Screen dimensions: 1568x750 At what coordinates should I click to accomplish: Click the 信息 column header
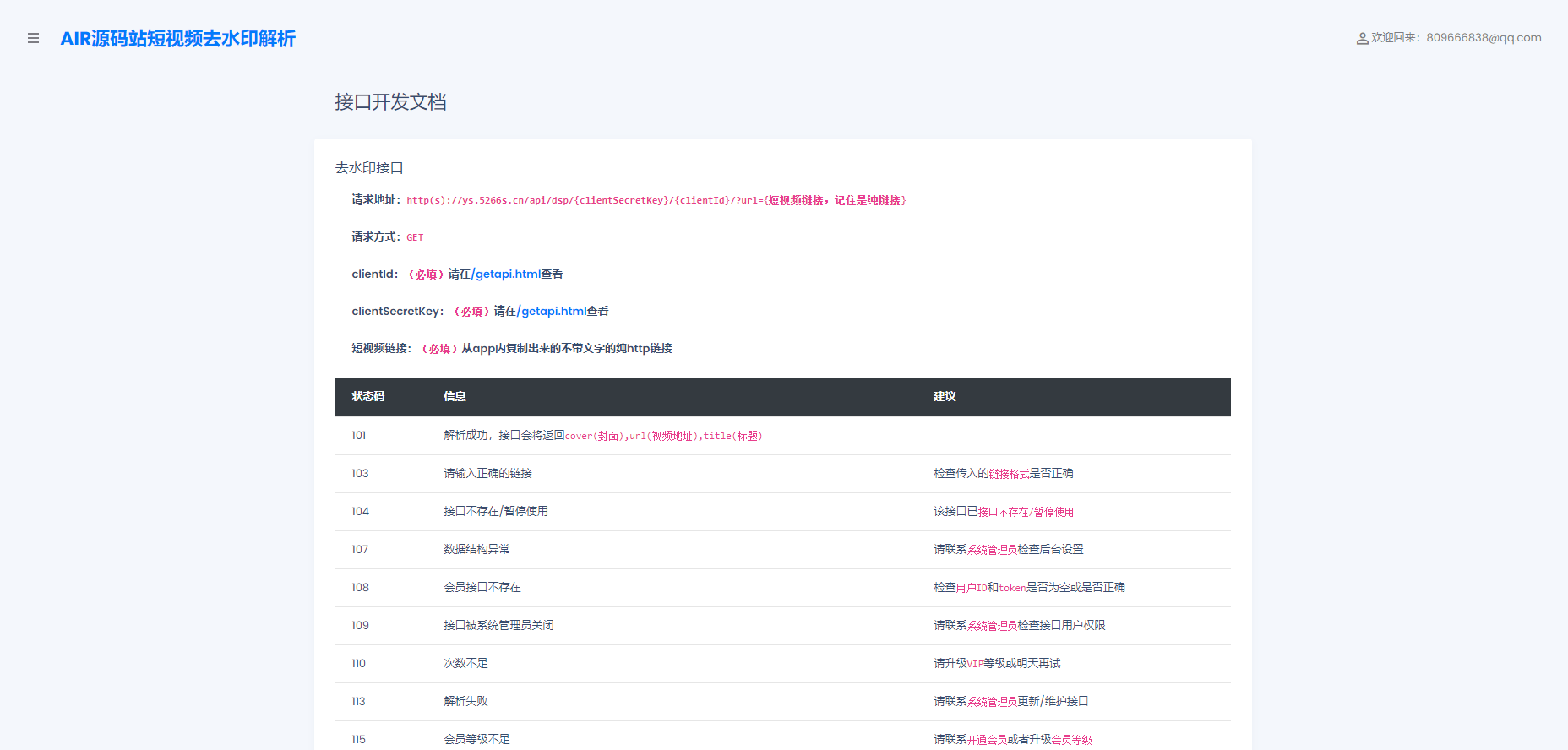point(455,396)
